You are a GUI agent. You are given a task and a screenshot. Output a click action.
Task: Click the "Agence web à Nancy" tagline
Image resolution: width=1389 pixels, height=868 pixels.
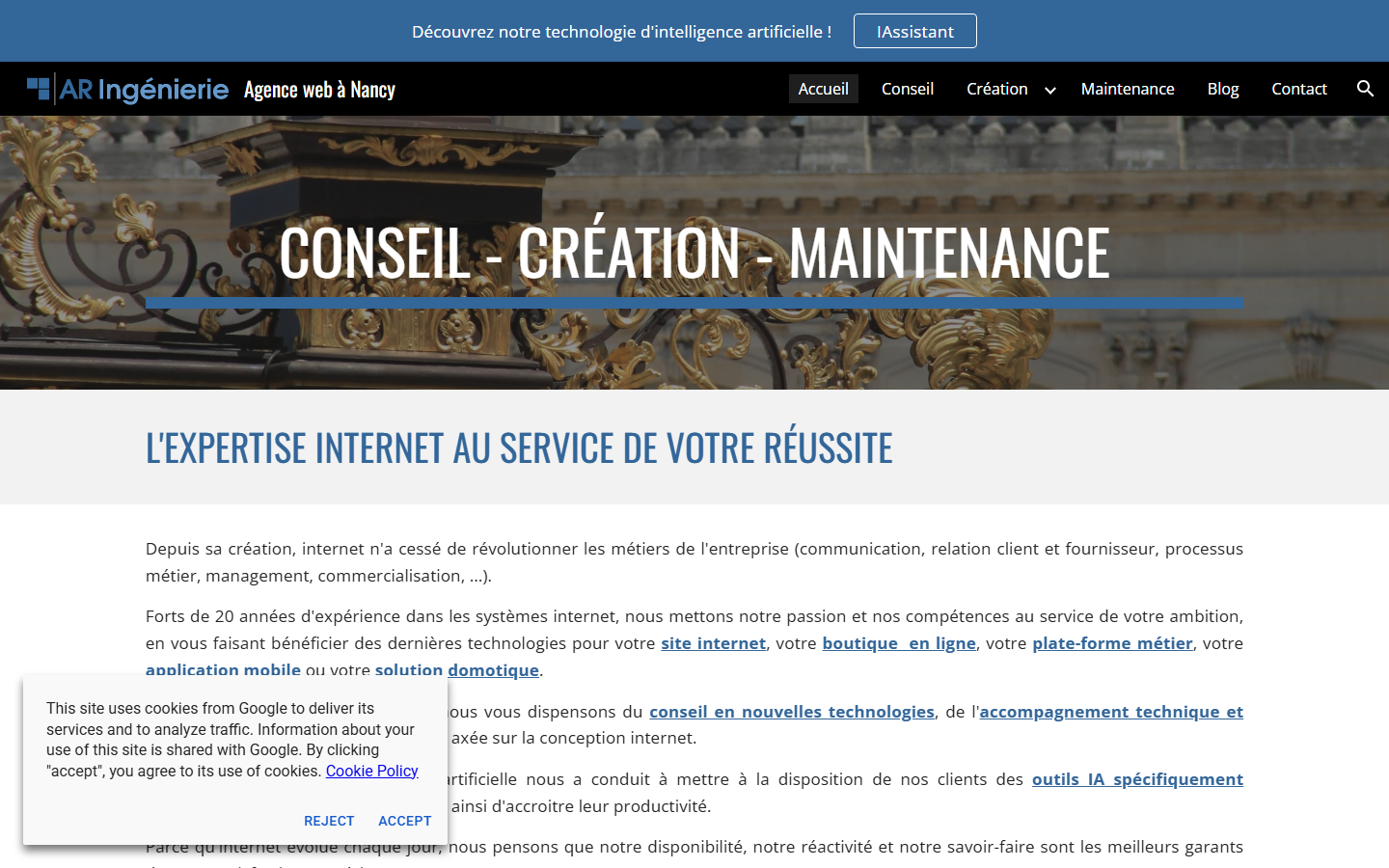point(320,90)
